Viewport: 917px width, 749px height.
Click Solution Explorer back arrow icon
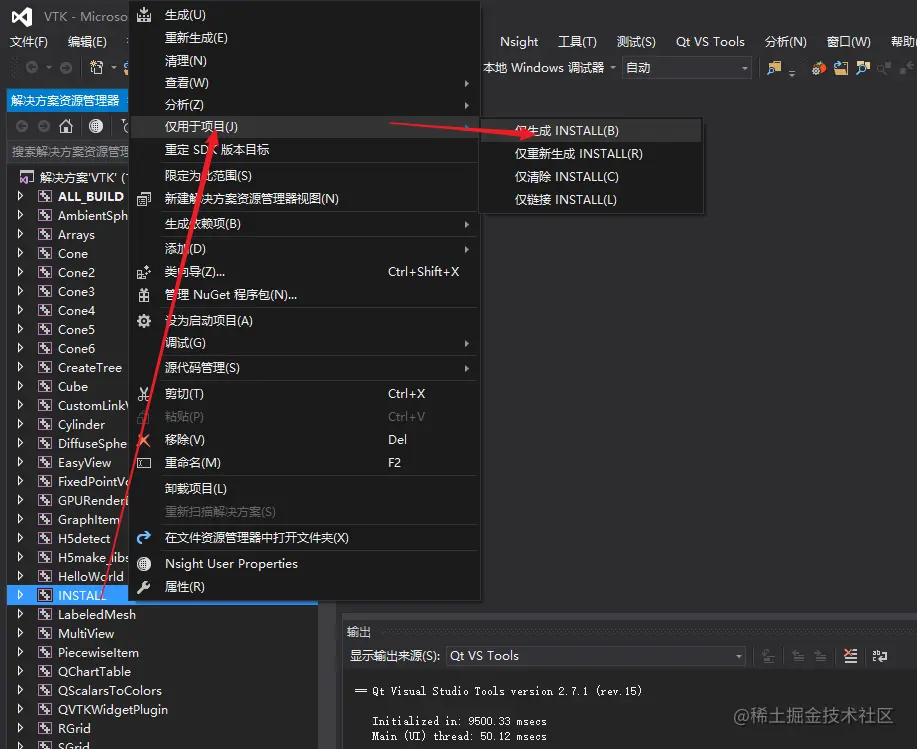click(x=22, y=126)
